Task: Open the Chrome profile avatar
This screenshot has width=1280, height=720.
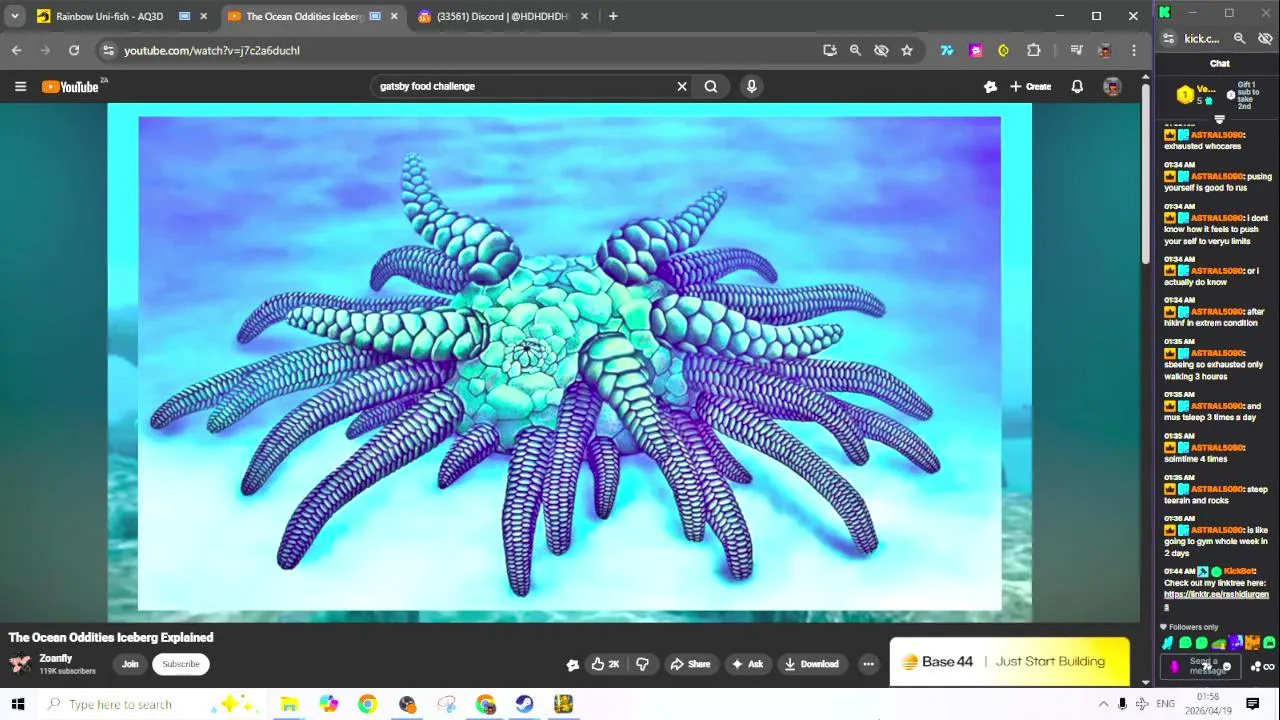Action: pyautogui.click(x=1105, y=50)
